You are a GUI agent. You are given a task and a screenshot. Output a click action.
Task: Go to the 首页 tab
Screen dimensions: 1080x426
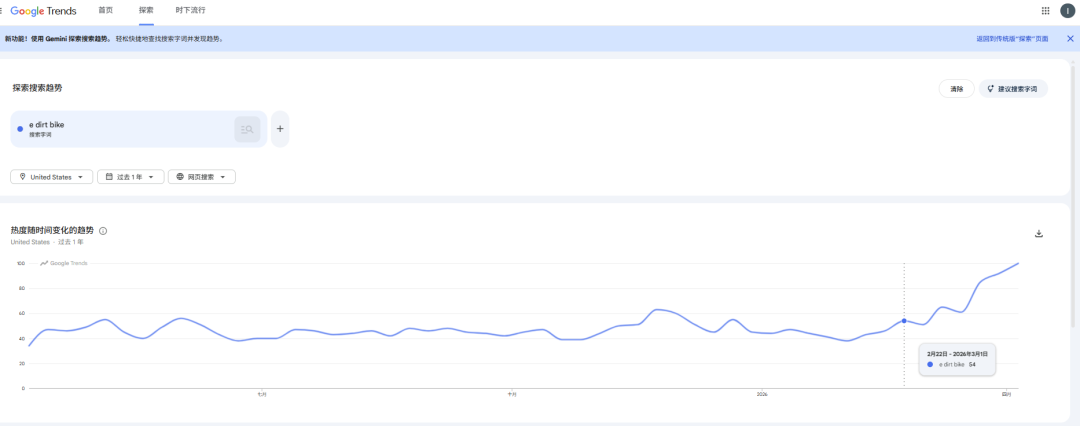(x=106, y=10)
